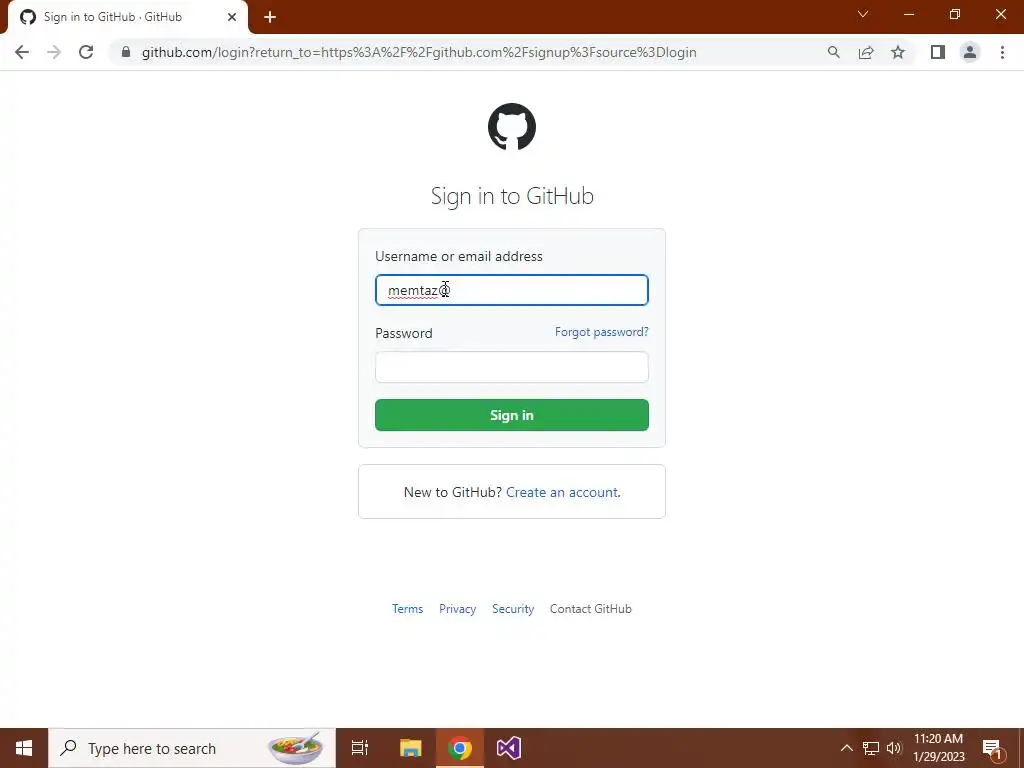Focus the username or email field

(512, 290)
